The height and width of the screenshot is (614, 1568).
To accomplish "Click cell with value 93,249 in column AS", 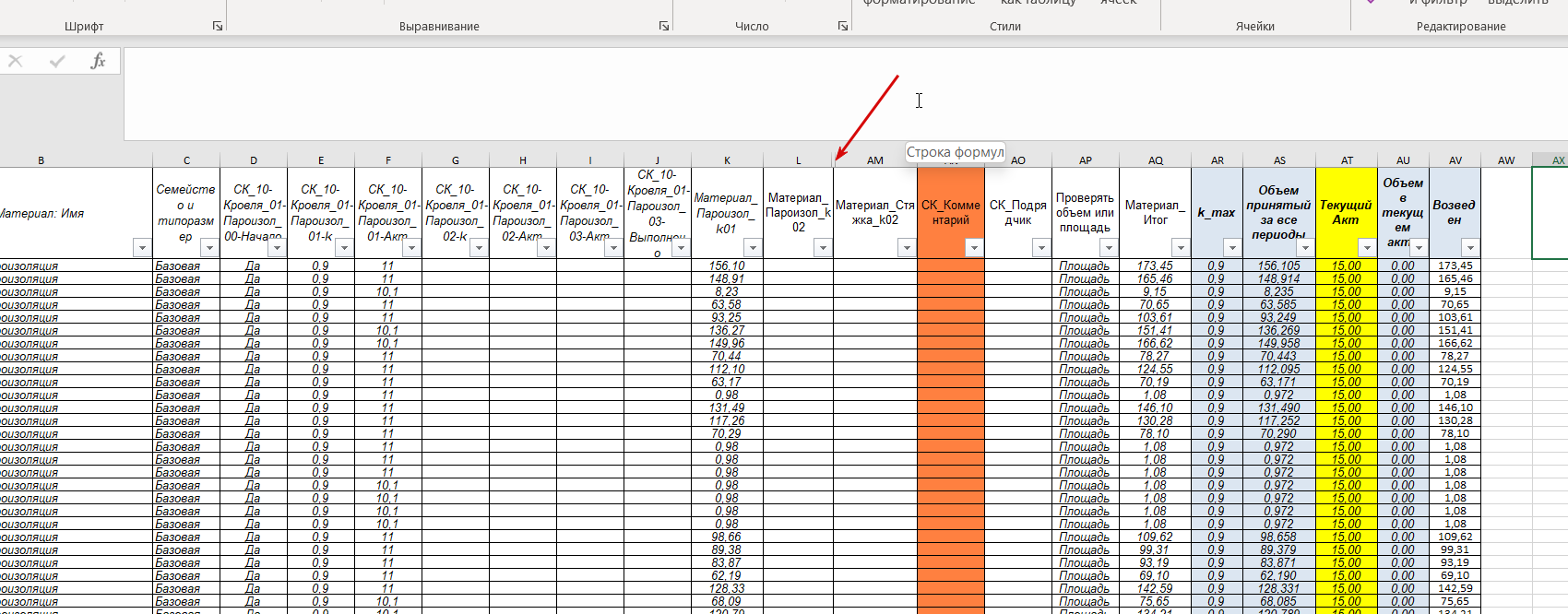I will [1279, 317].
